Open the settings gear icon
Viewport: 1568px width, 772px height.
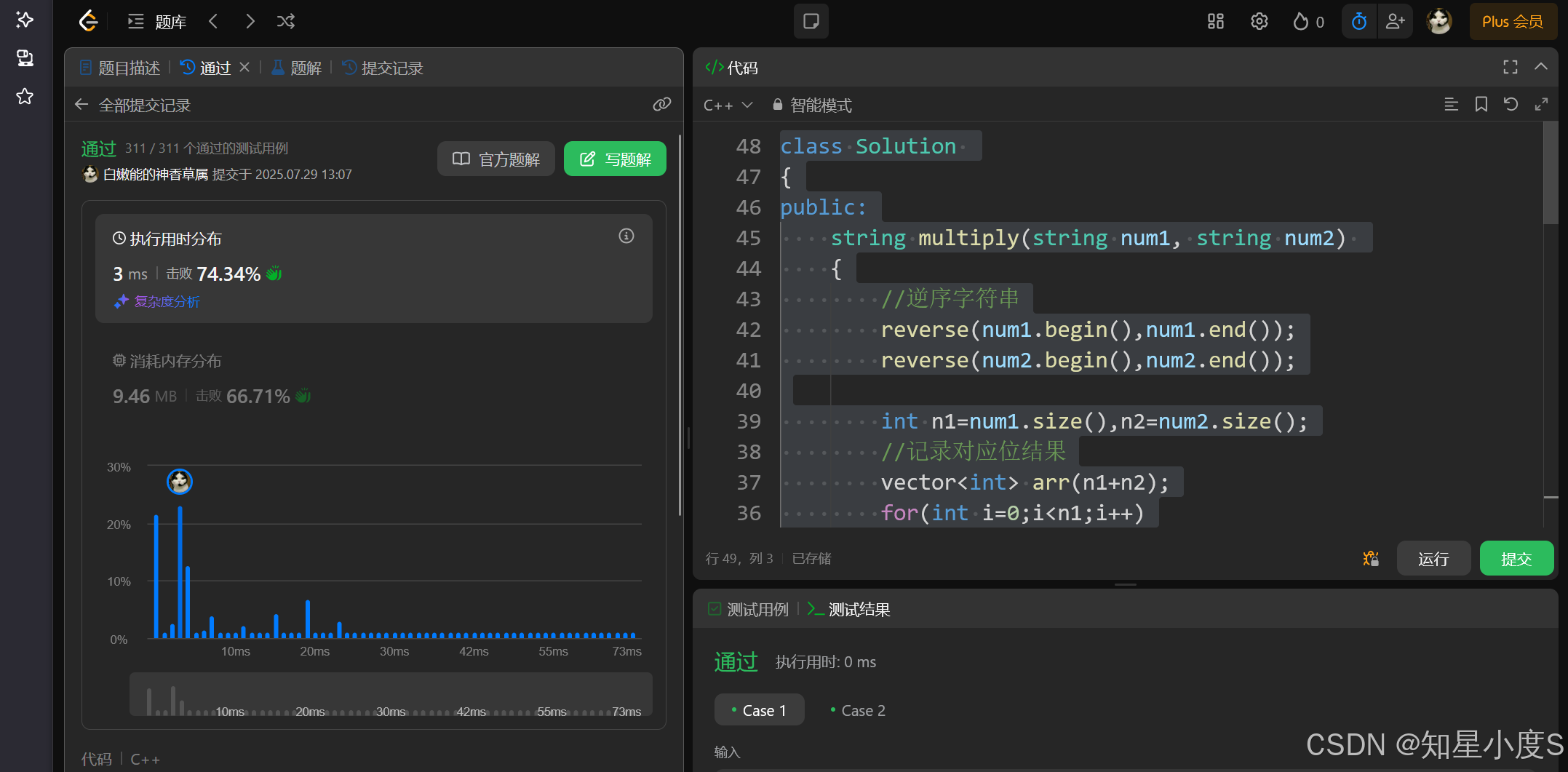(1259, 22)
